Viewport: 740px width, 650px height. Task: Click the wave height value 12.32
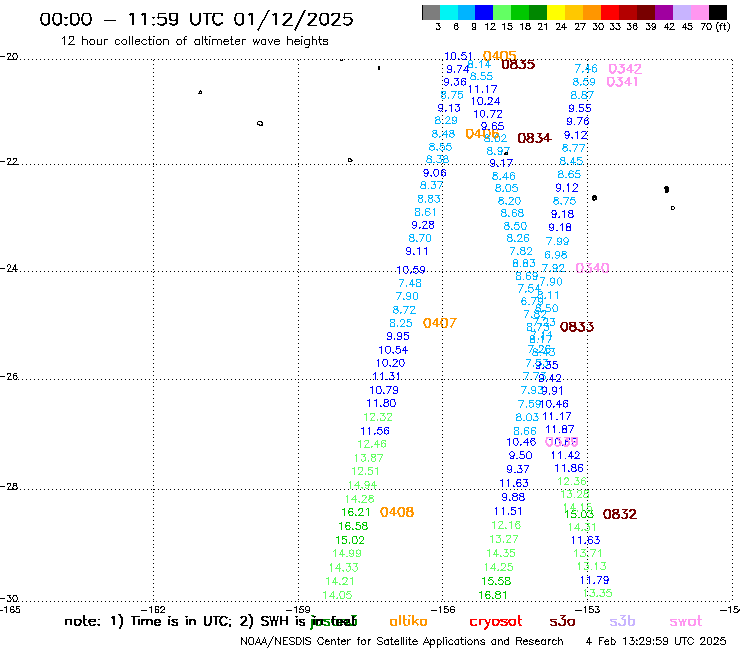pos(378,417)
